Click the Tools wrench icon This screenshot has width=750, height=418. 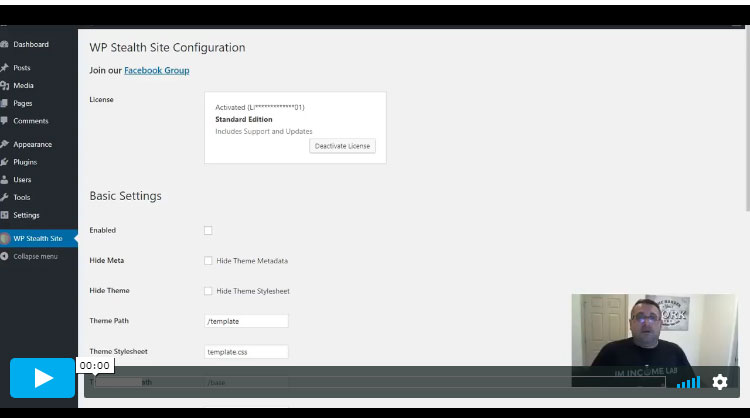tap(4, 197)
